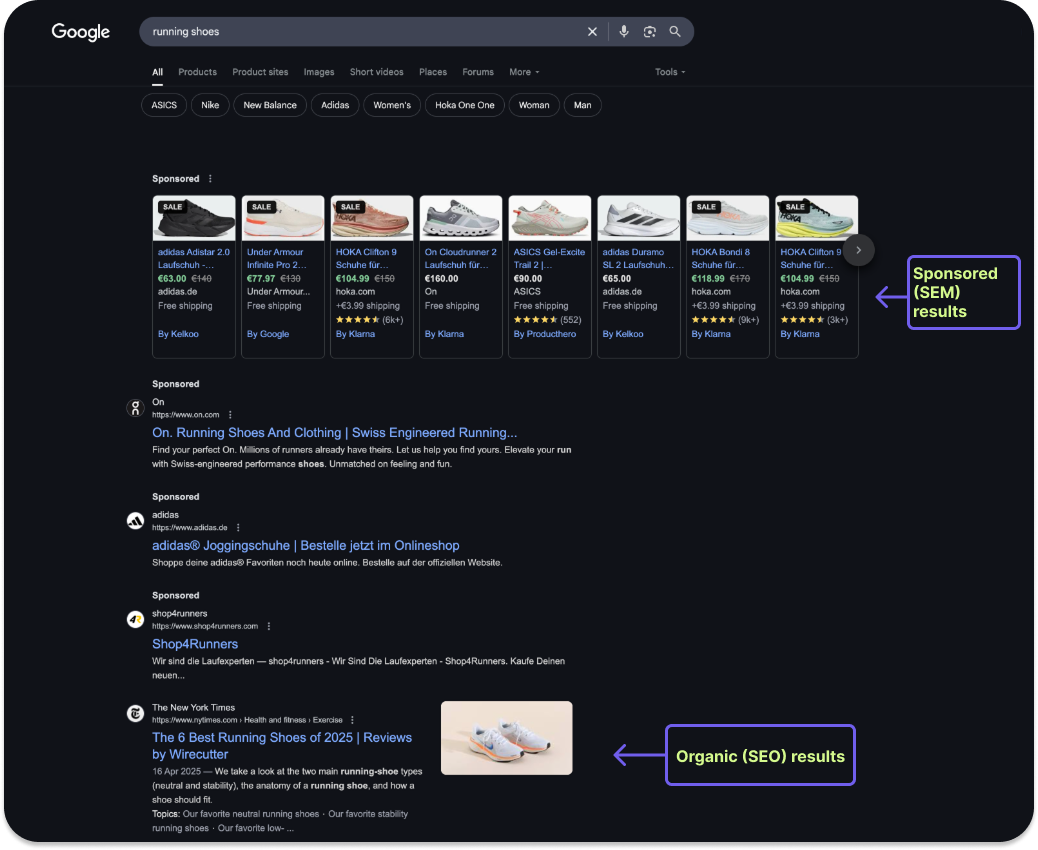
Task: Clear the search box with the X icon
Action: click(x=592, y=32)
